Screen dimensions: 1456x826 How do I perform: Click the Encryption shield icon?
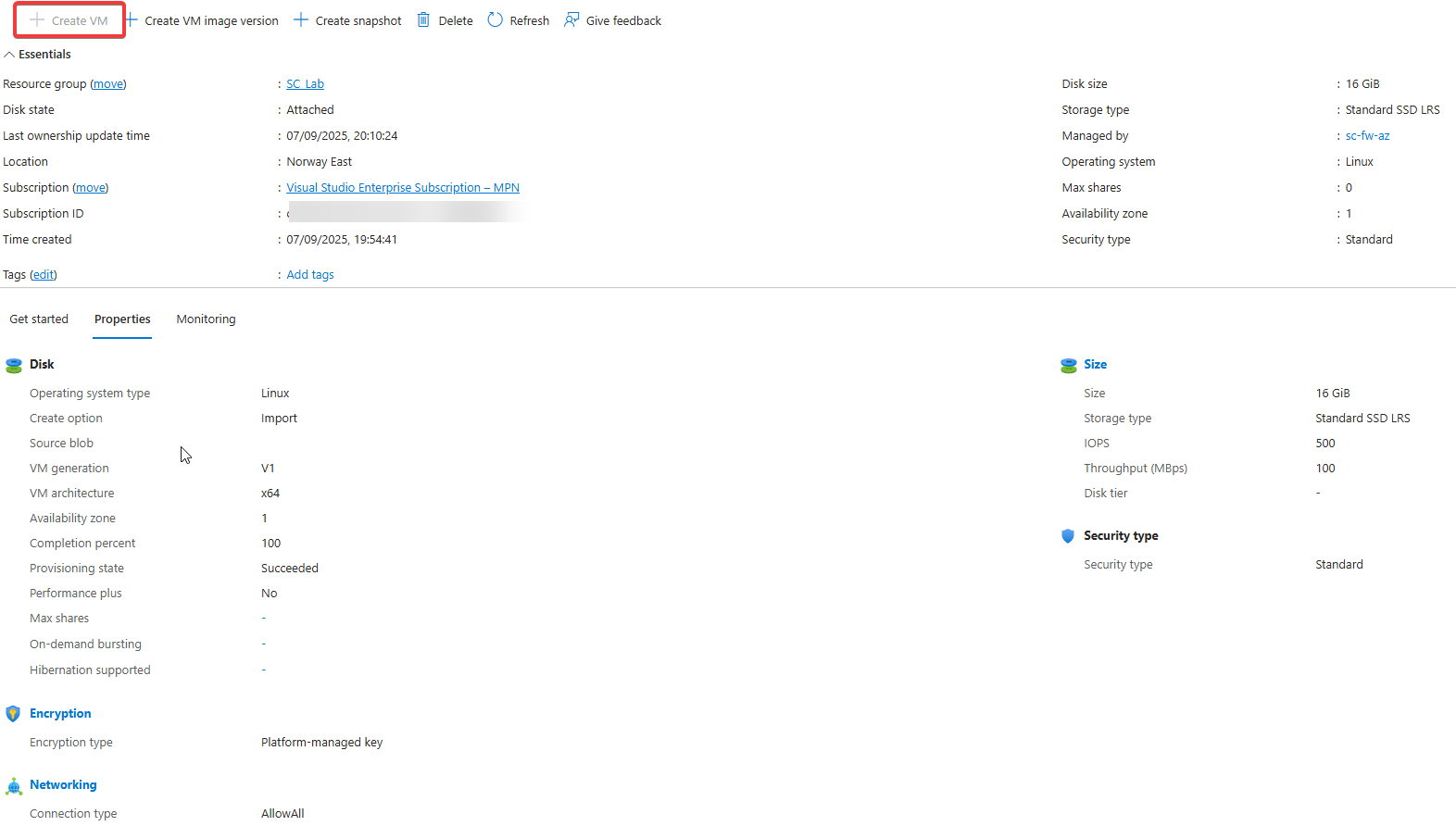coord(13,714)
